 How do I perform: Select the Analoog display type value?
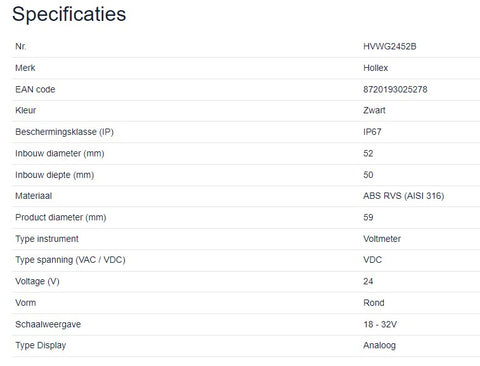(x=379, y=345)
